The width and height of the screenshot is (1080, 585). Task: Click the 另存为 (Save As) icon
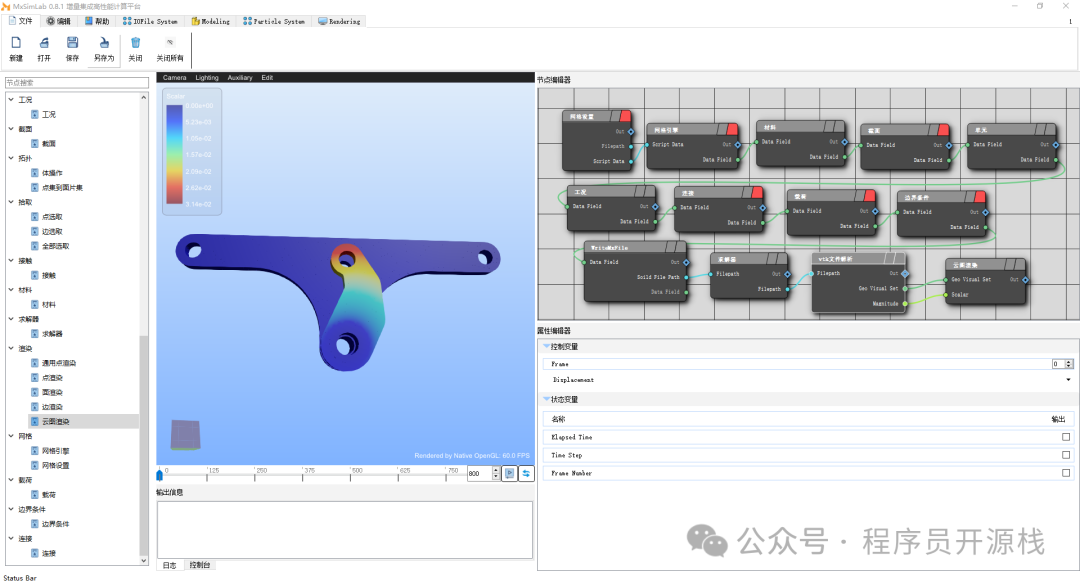[x=103, y=43]
